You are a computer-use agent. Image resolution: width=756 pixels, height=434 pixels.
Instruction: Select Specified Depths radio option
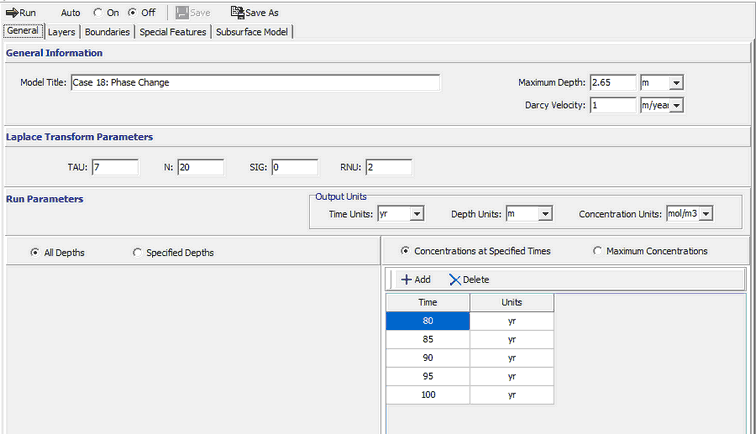point(137,253)
